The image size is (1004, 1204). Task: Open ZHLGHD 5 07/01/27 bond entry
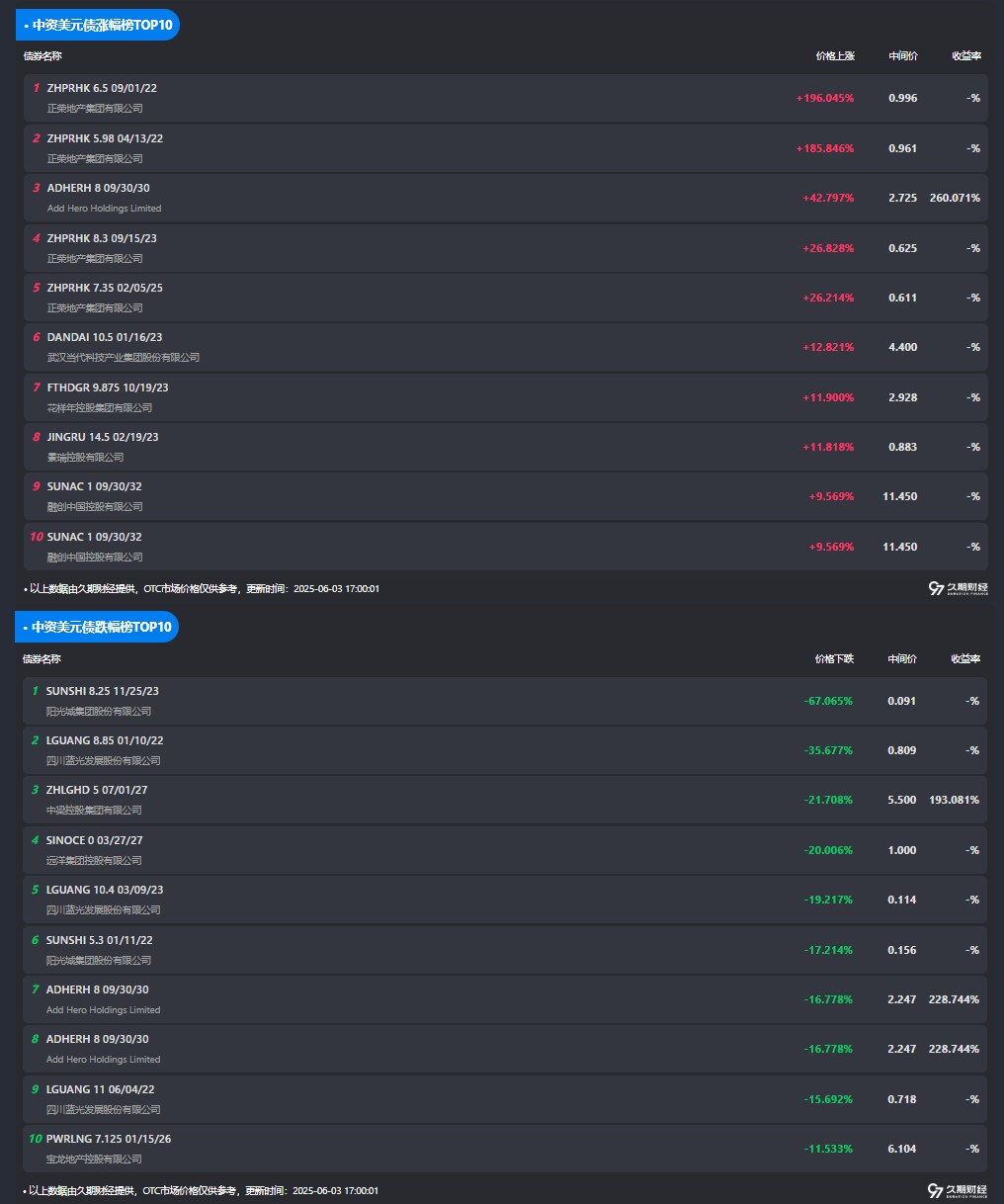coord(97,790)
